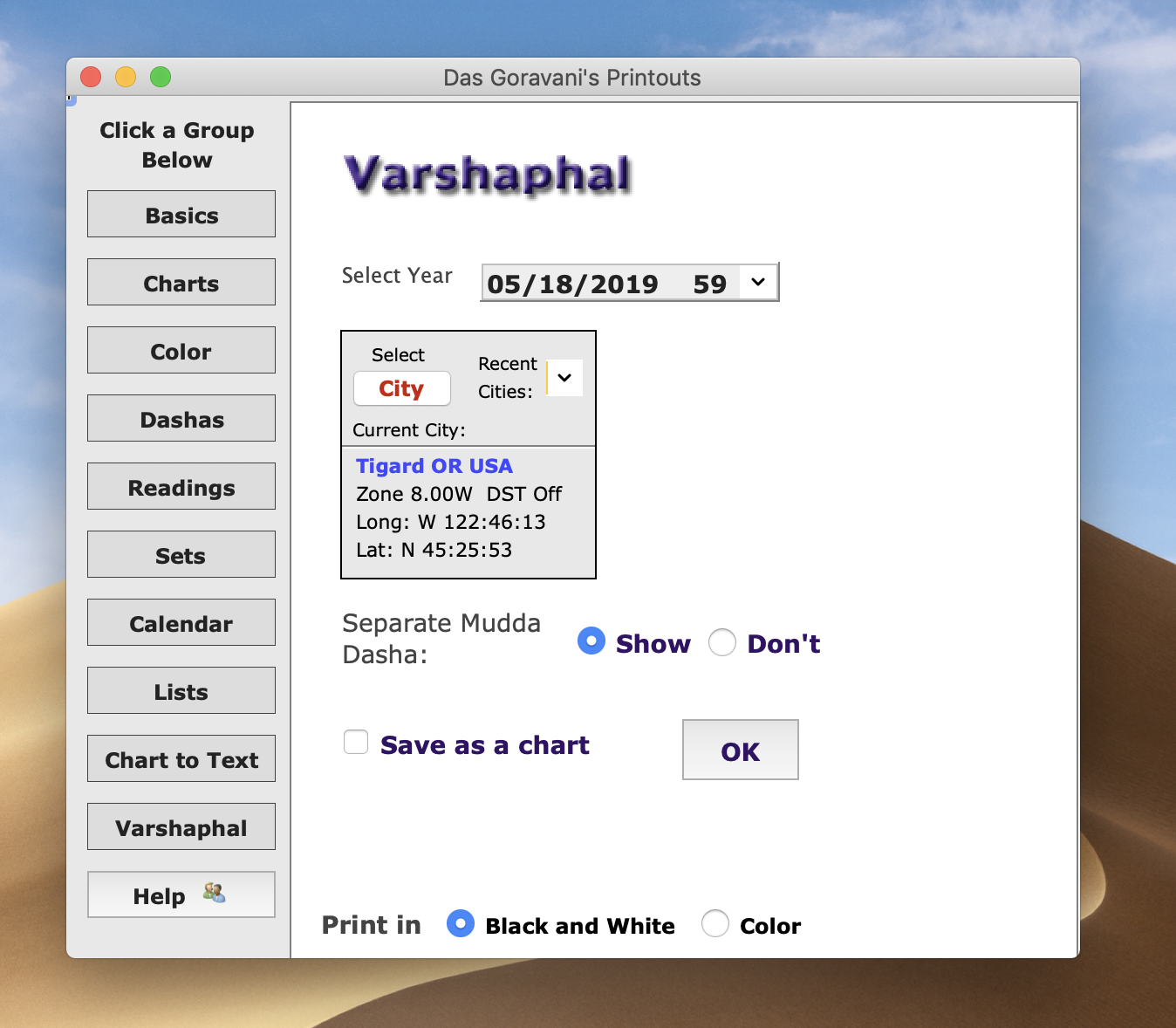Open the Lists group
1176x1028 pixels.
point(181,691)
